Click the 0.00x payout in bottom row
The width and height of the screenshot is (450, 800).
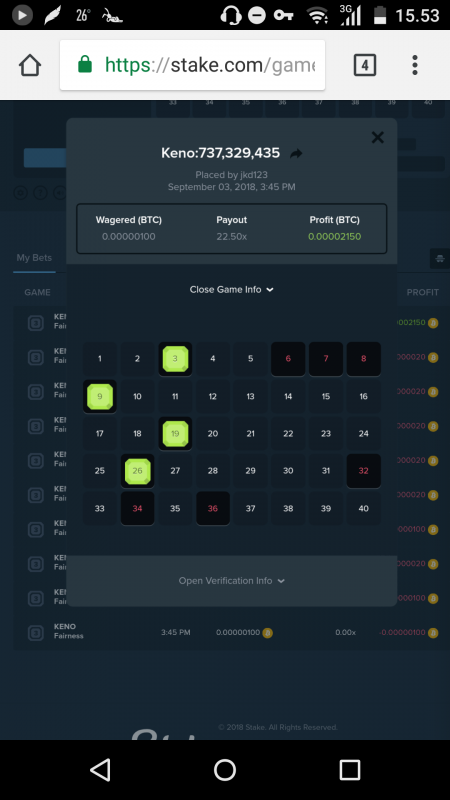(x=345, y=633)
